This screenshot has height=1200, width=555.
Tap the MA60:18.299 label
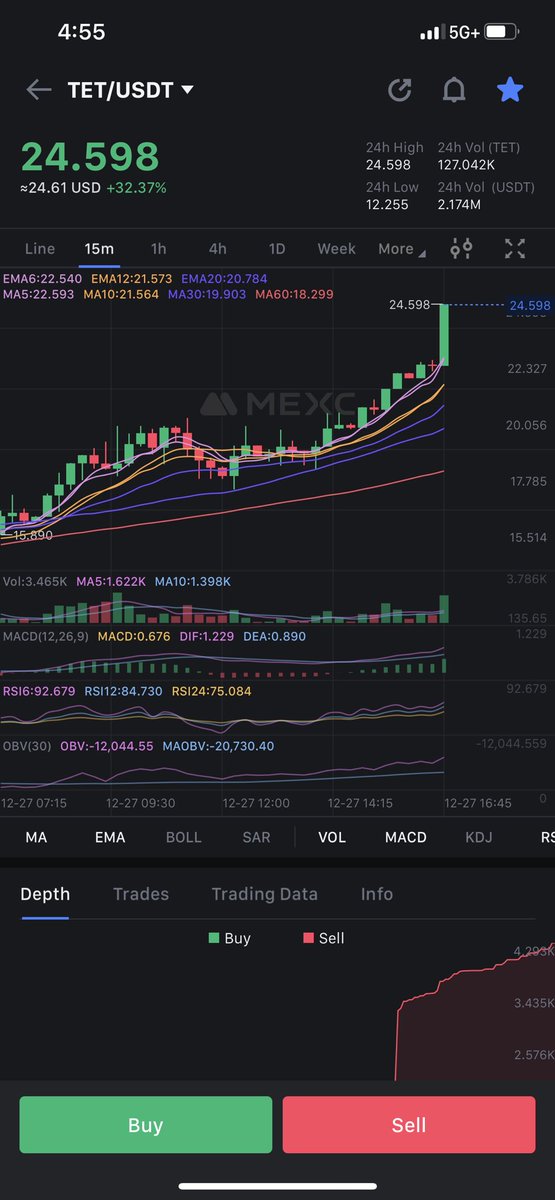(x=293, y=295)
